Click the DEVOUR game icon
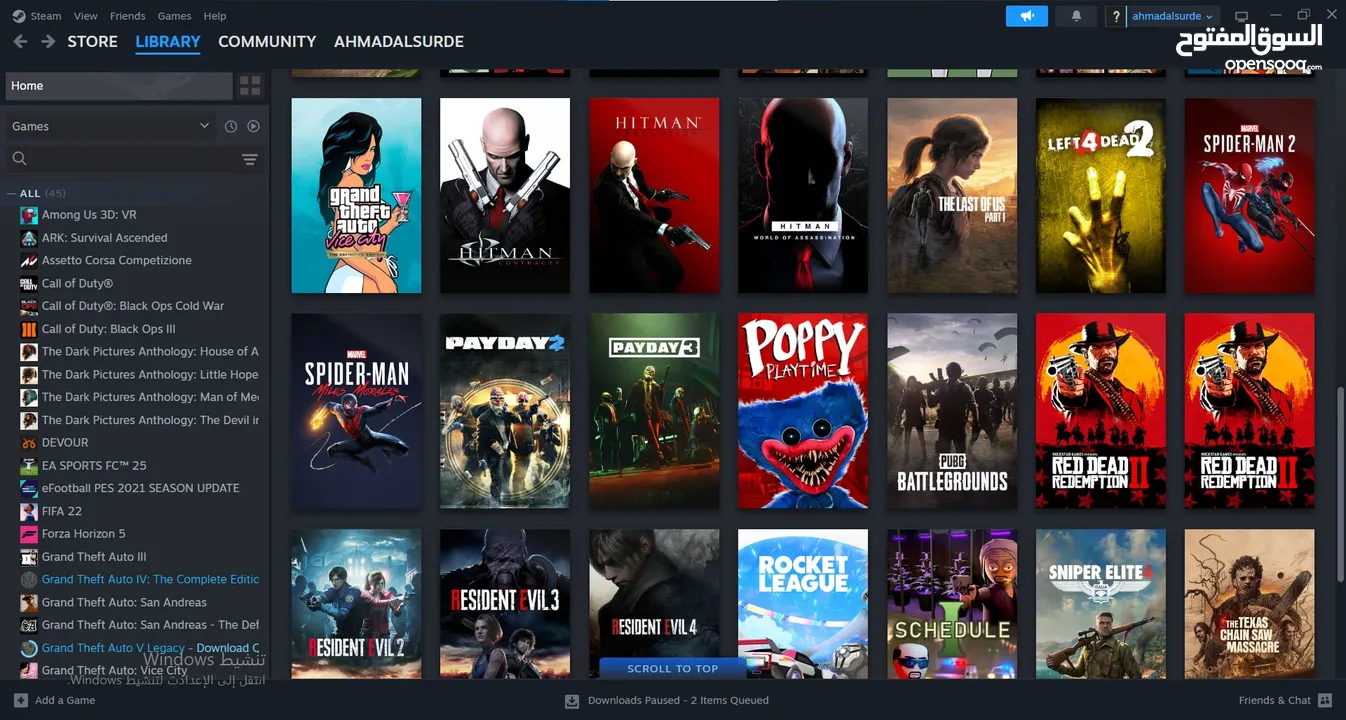The width and height of the screenshot is (1346, 720). [x=29, y=443]
